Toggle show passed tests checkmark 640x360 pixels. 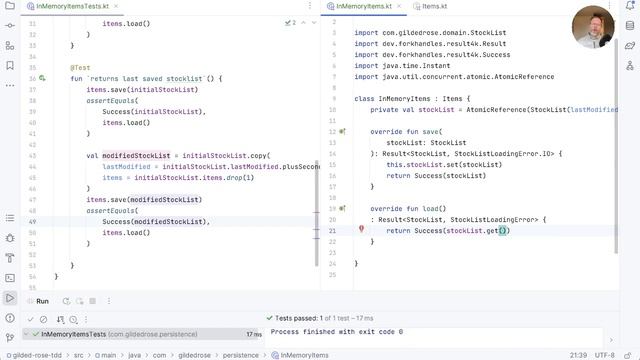pyautogui.click(x=31, y=320)
